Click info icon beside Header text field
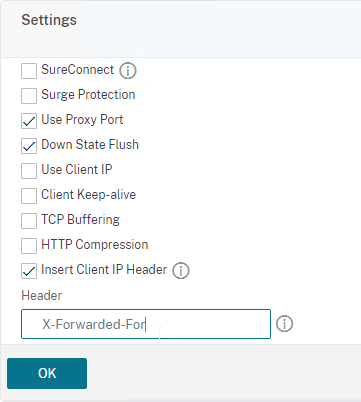 284,324
